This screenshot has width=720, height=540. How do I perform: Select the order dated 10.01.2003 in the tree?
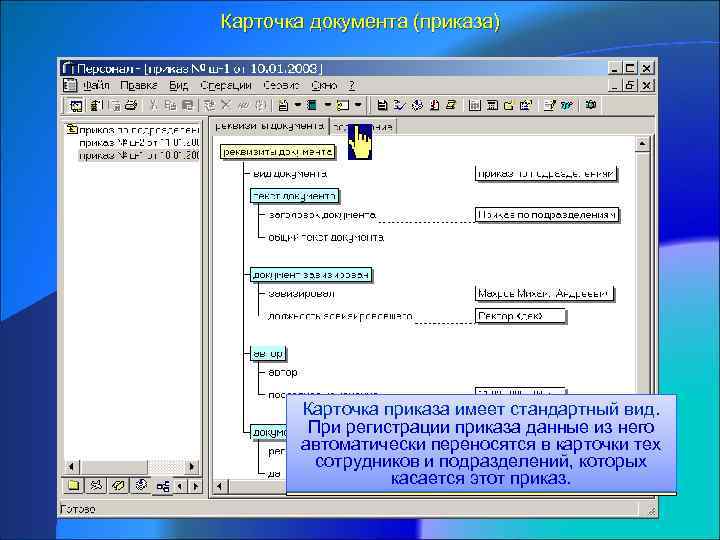coord(139,155)
